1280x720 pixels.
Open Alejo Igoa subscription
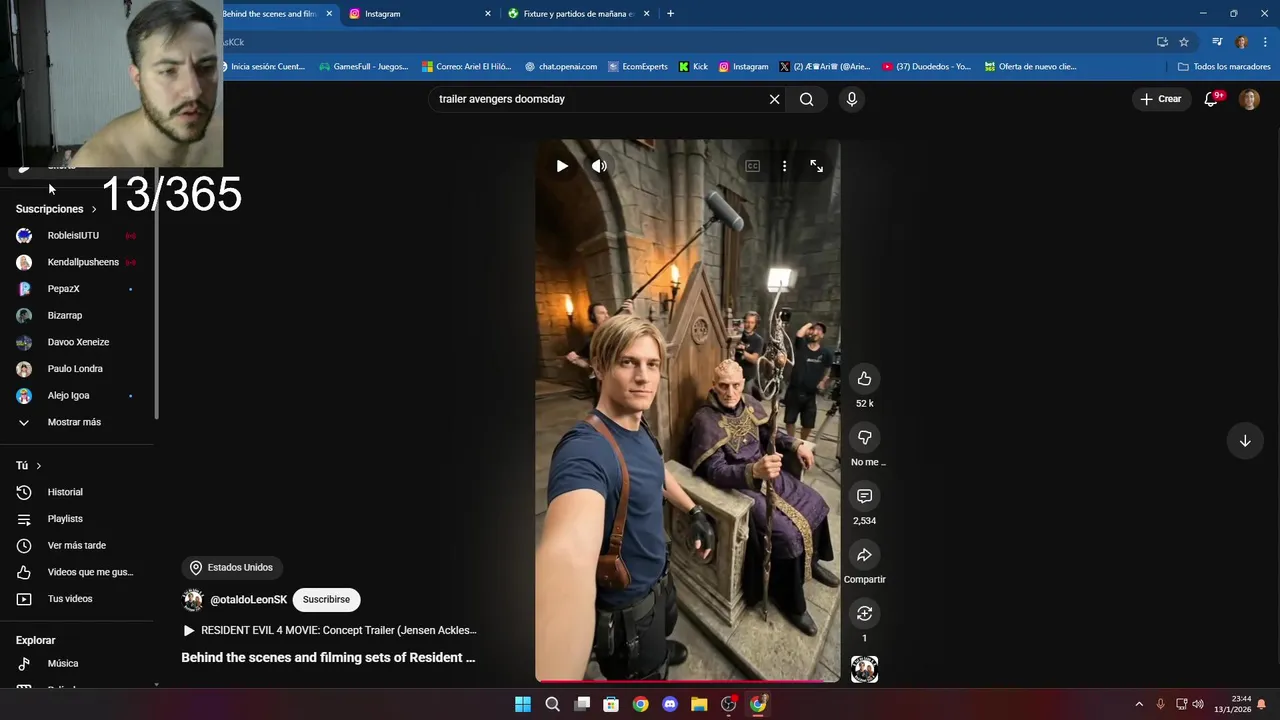pos(77,395)
